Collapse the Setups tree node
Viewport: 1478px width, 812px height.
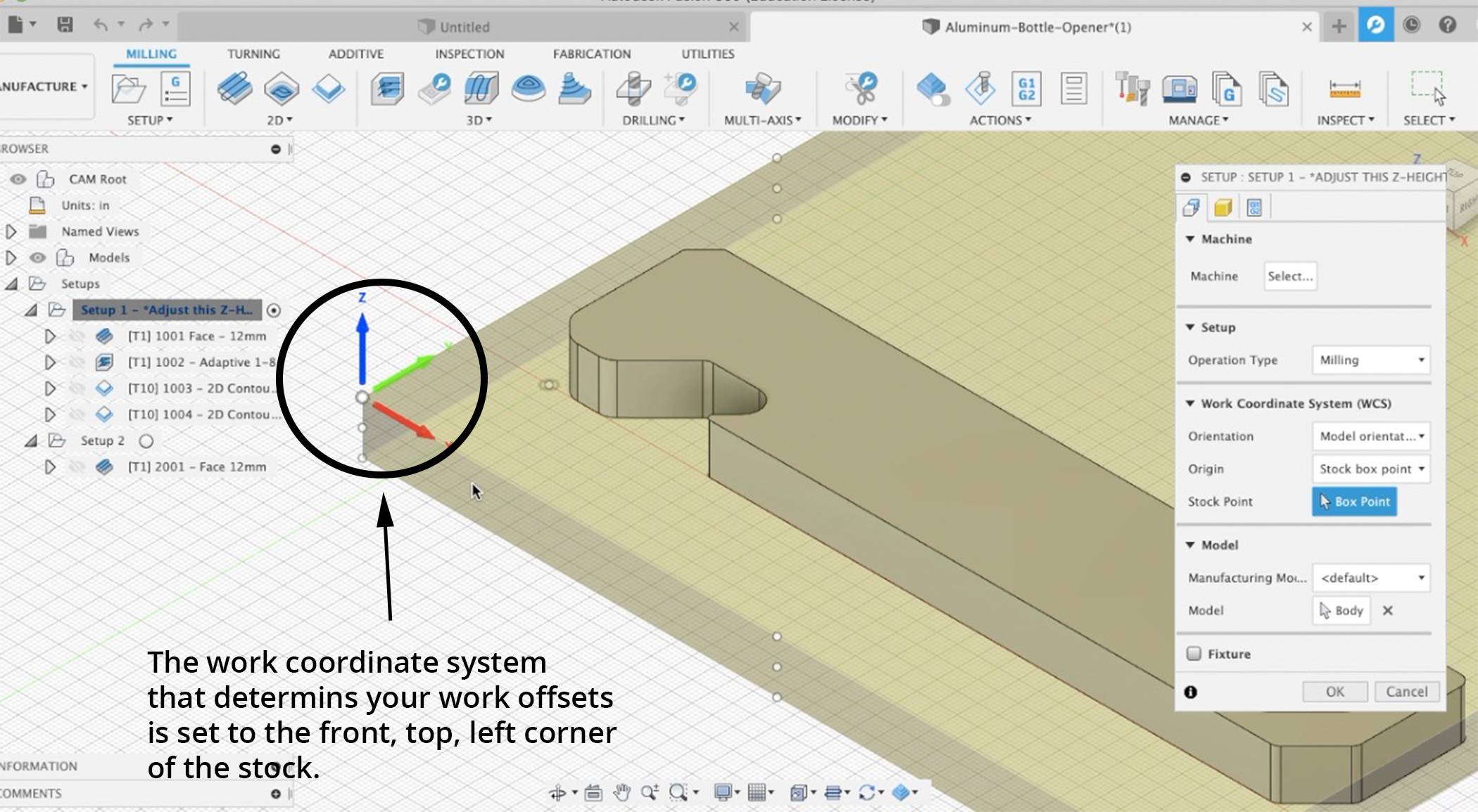click(x=11, y=284)
